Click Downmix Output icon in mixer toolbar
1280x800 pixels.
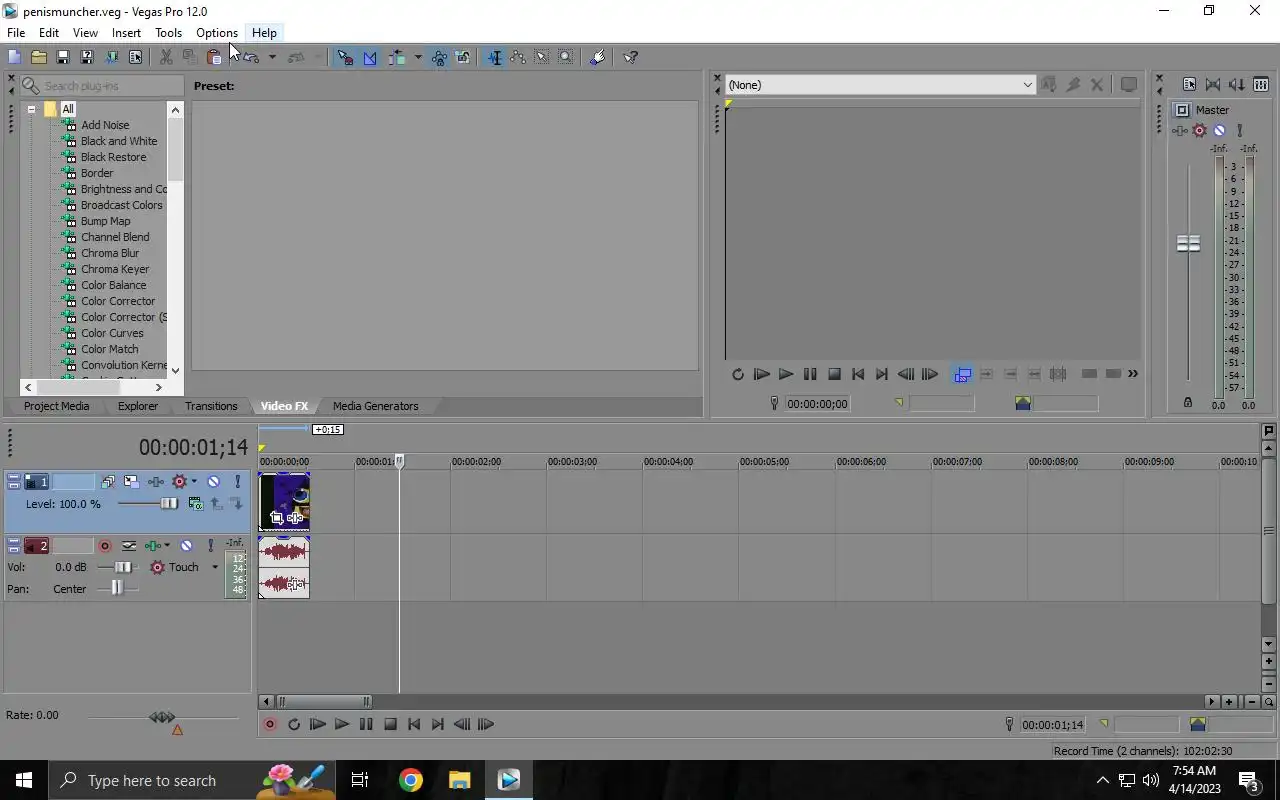[x=1213, y=85]
